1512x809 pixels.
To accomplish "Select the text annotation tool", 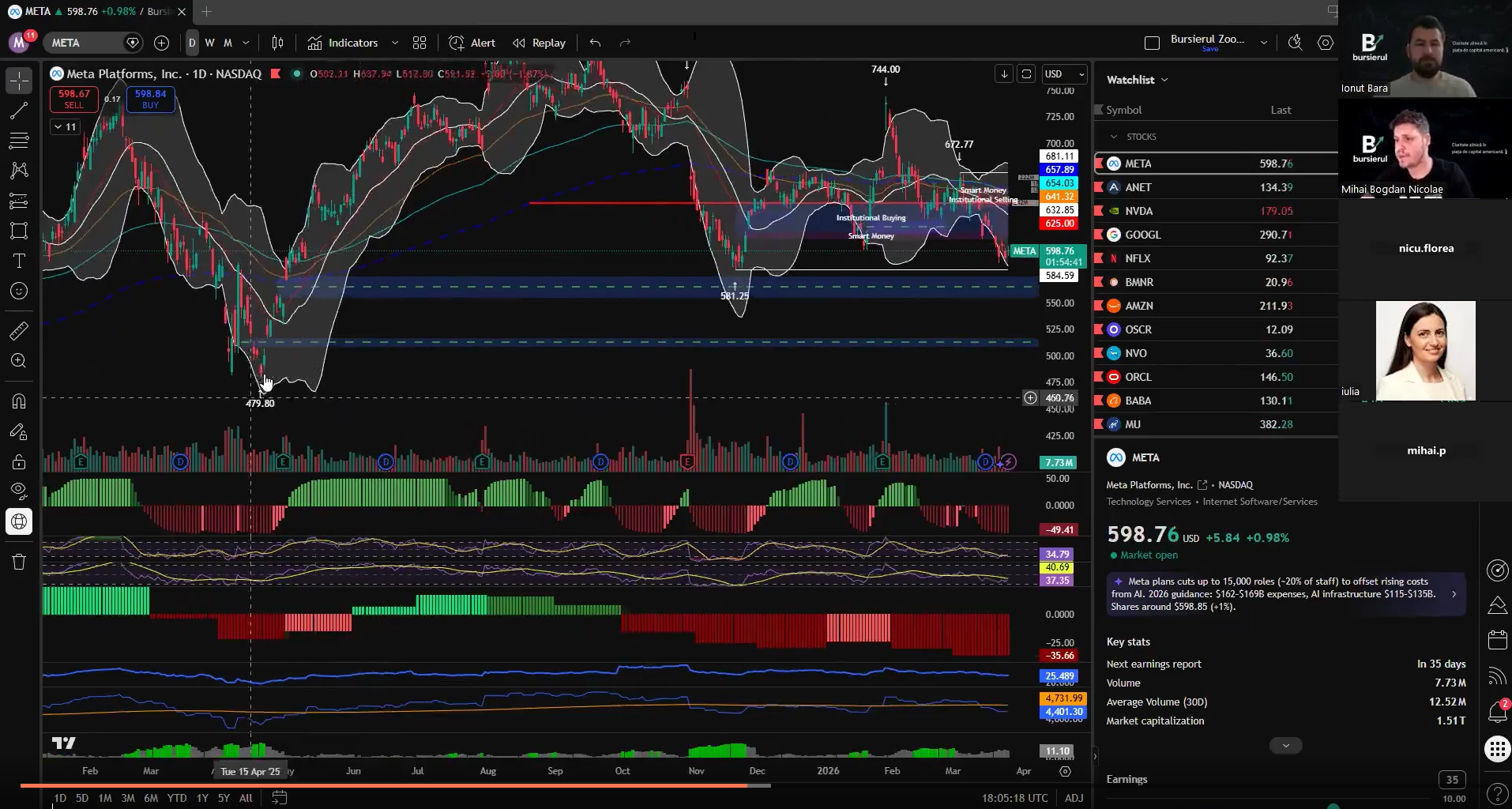I will [18, 261].
